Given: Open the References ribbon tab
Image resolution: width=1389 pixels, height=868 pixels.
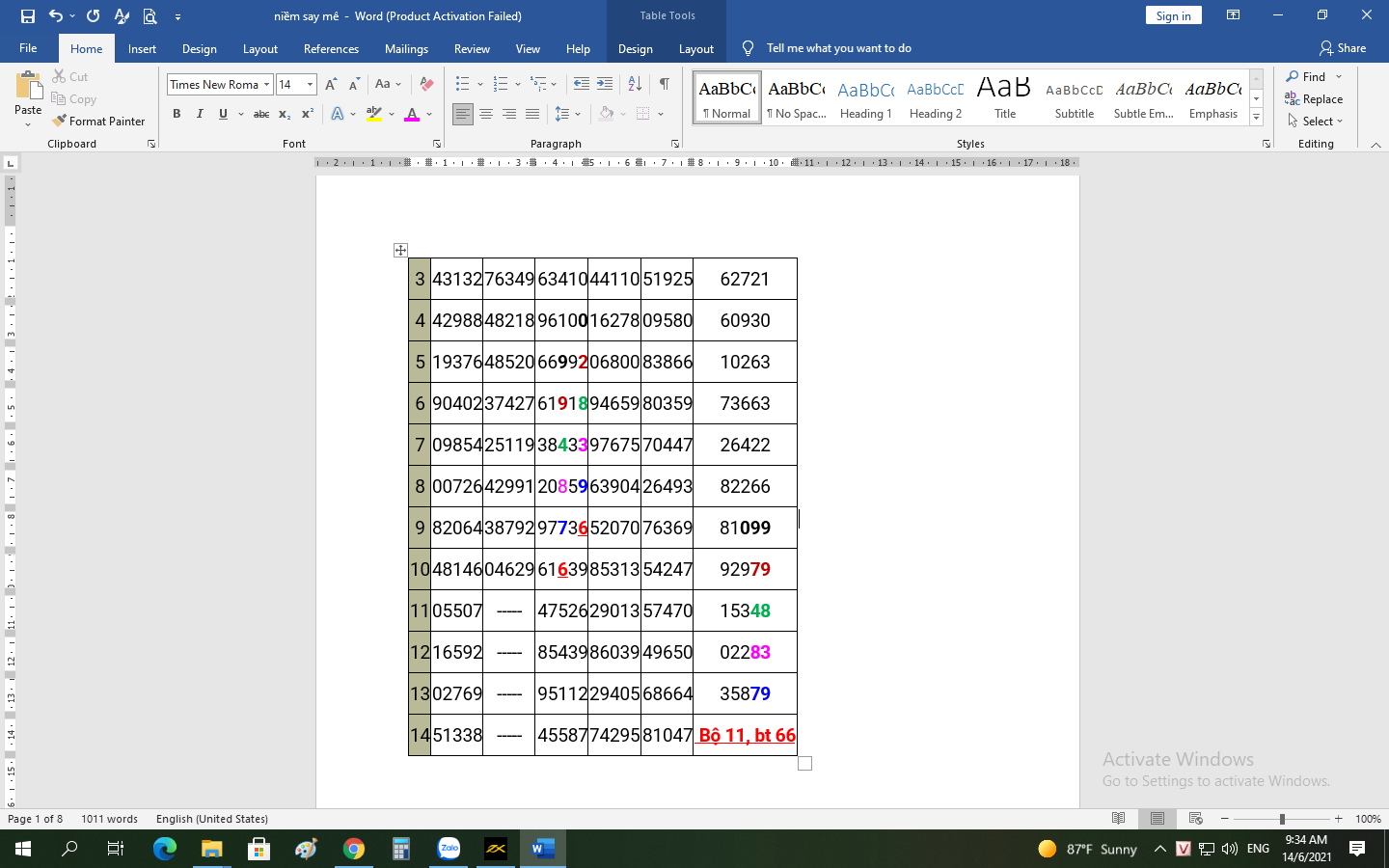Looking at the screenshot, I should (331, 49).
